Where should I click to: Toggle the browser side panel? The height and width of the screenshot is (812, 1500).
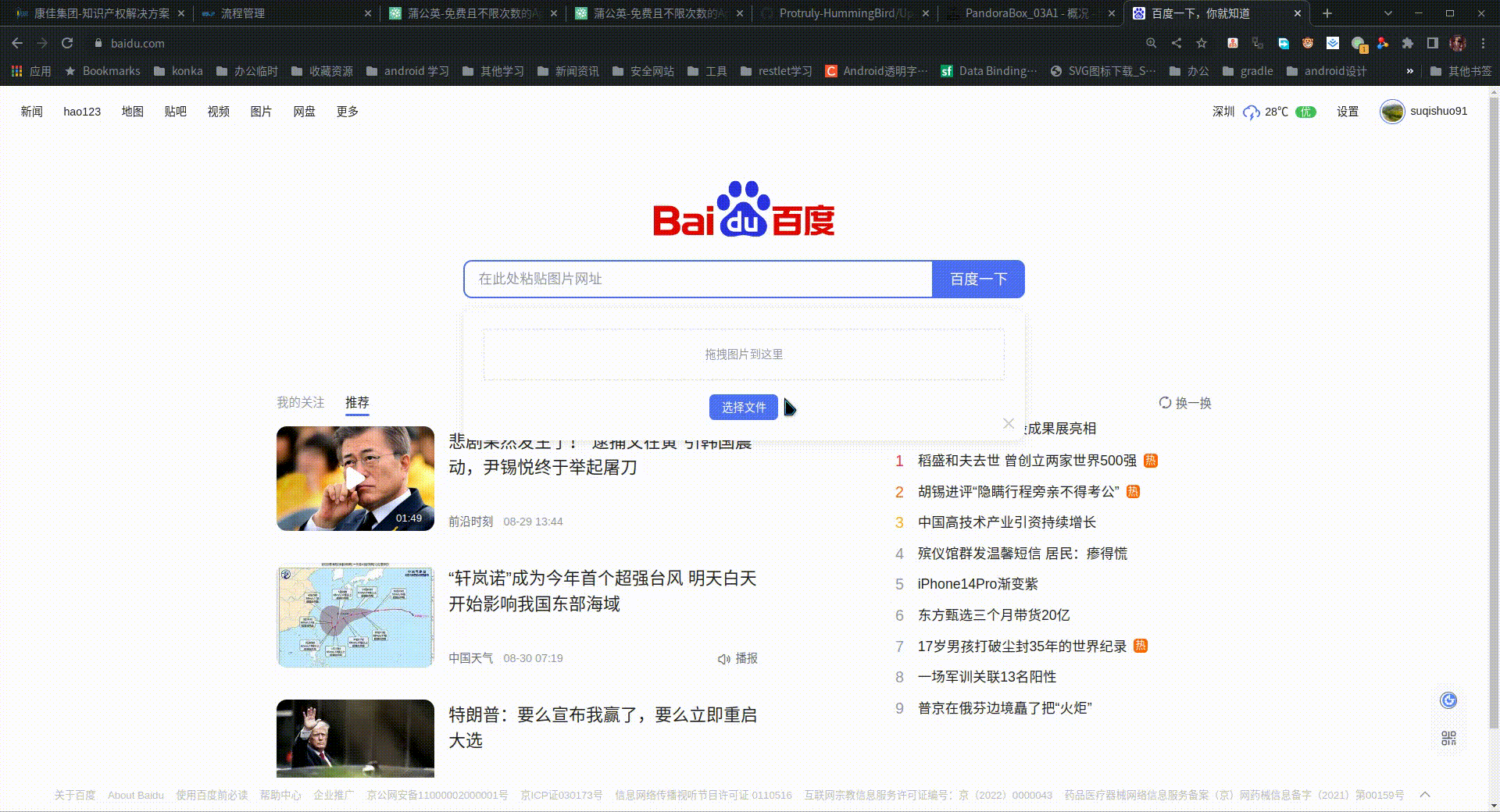(1433, 44)
